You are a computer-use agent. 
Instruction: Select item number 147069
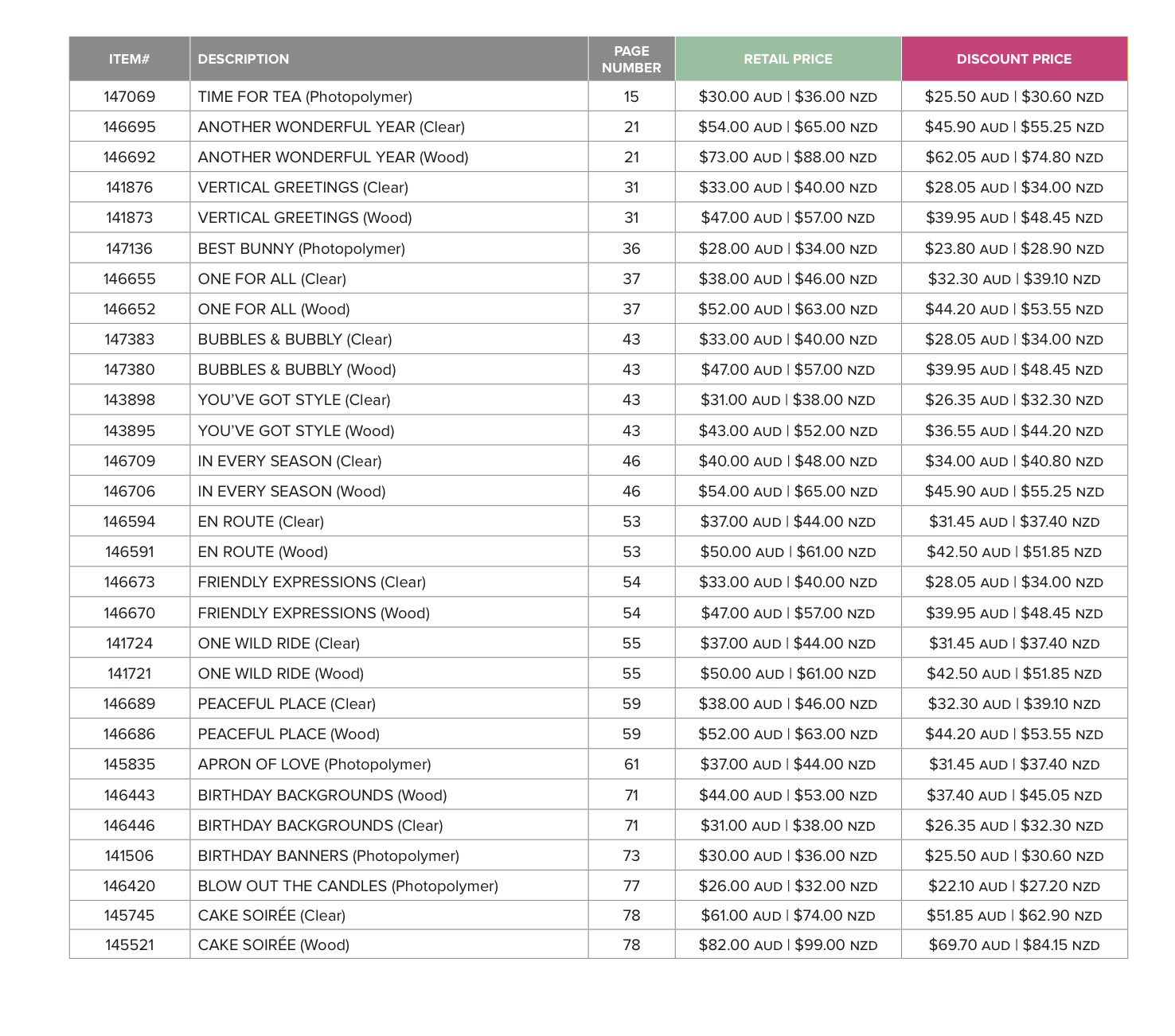pos(130,97)
